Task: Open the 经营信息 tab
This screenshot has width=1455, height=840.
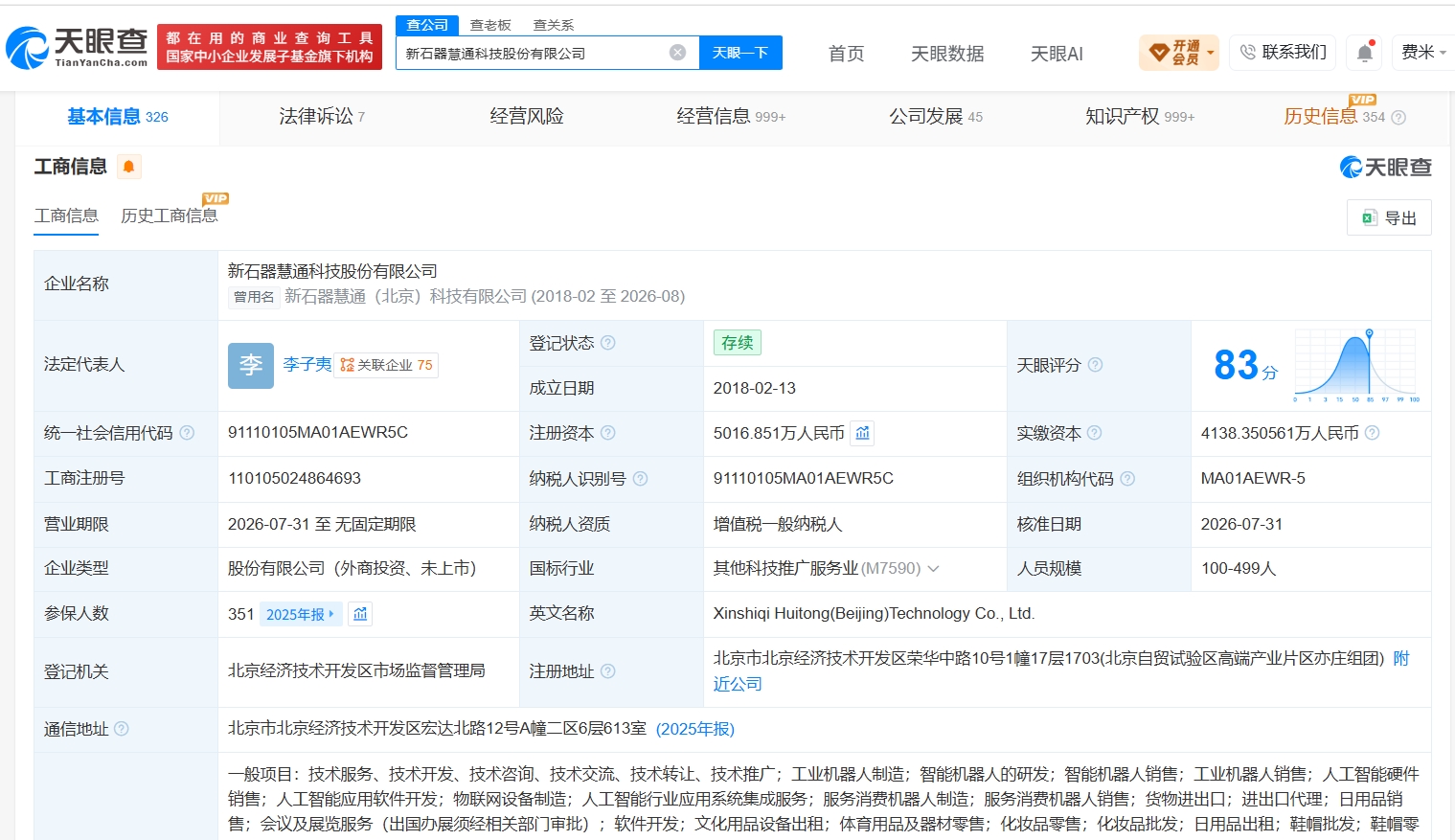Action: (x=731, y=117)
